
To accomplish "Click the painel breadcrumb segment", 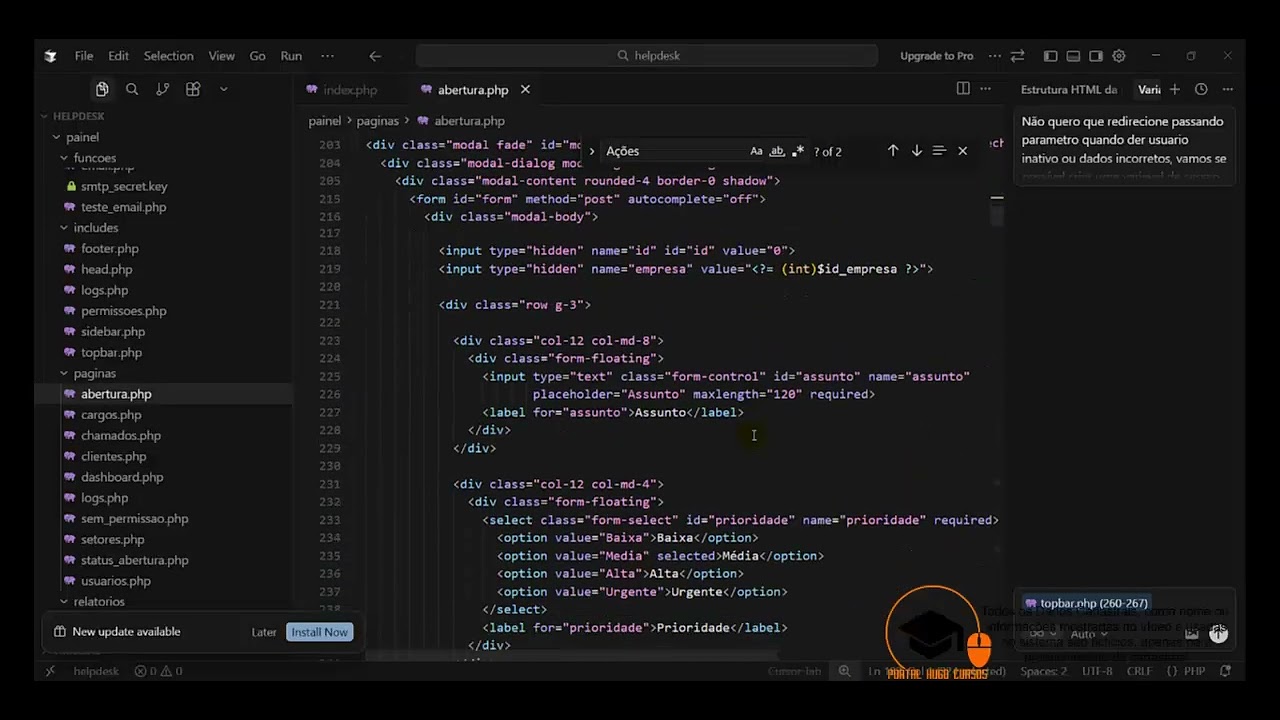I will [325, 121].
